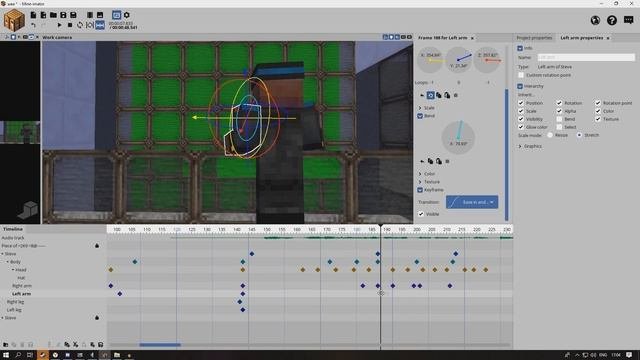Play the animation
Screen dimensions: 640x360
pos(60,25)
